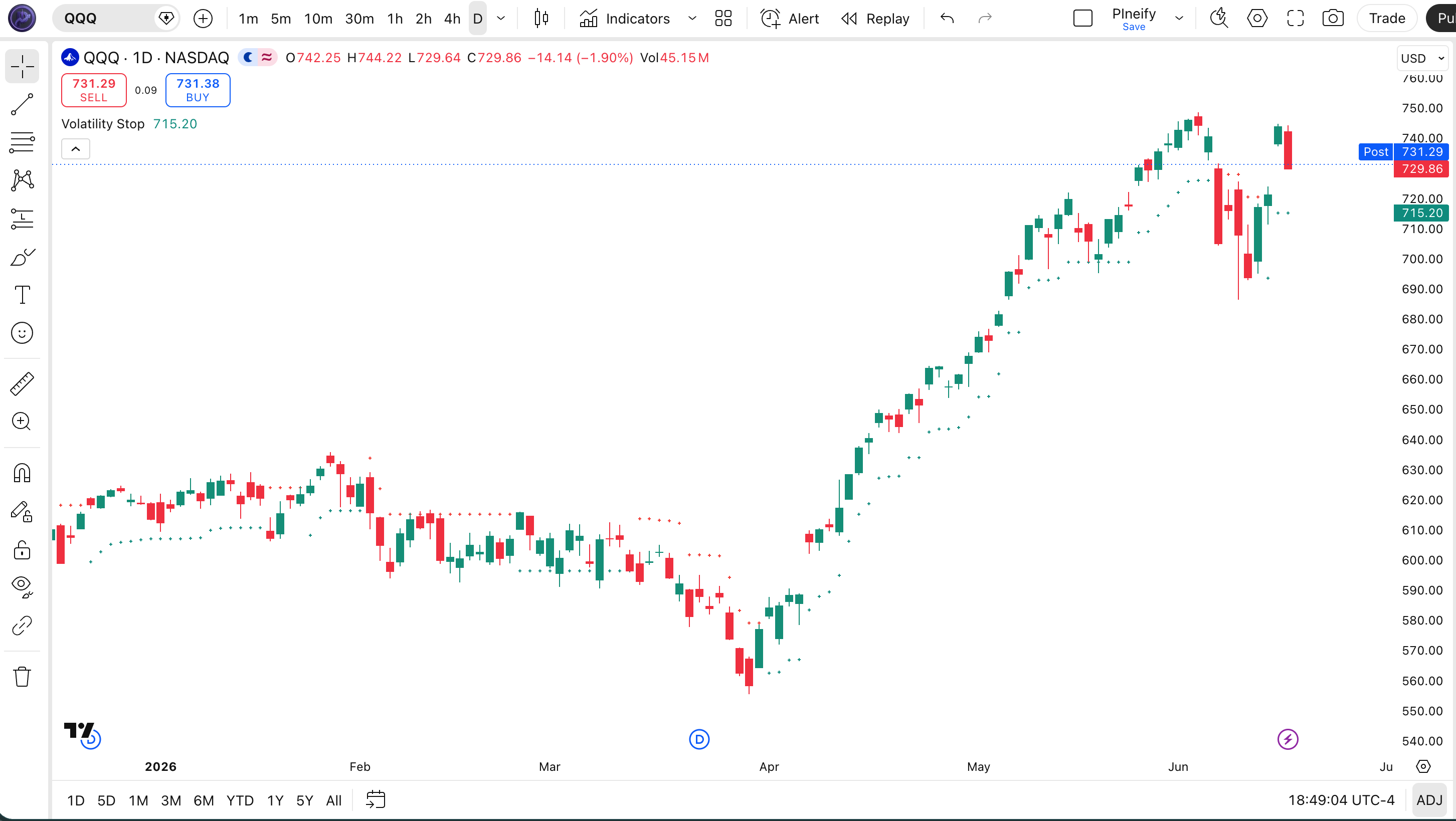
Task: Click the 731.38 BUY button
Action: pyautogui.click(x=198, y=90)
